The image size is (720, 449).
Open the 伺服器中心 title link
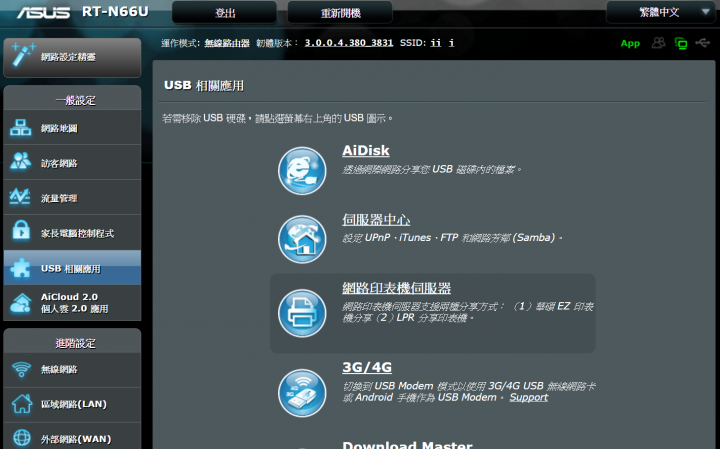(x=376, y=219)
